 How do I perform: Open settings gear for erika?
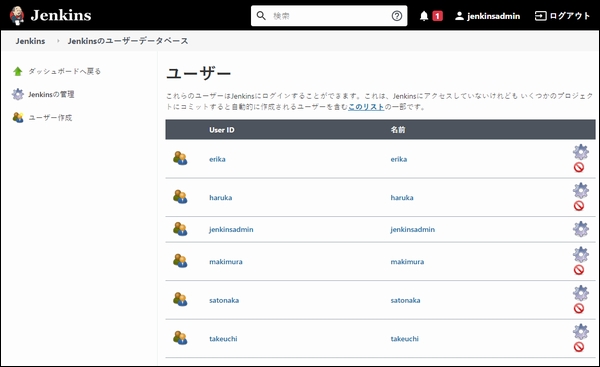click(580, 152)
